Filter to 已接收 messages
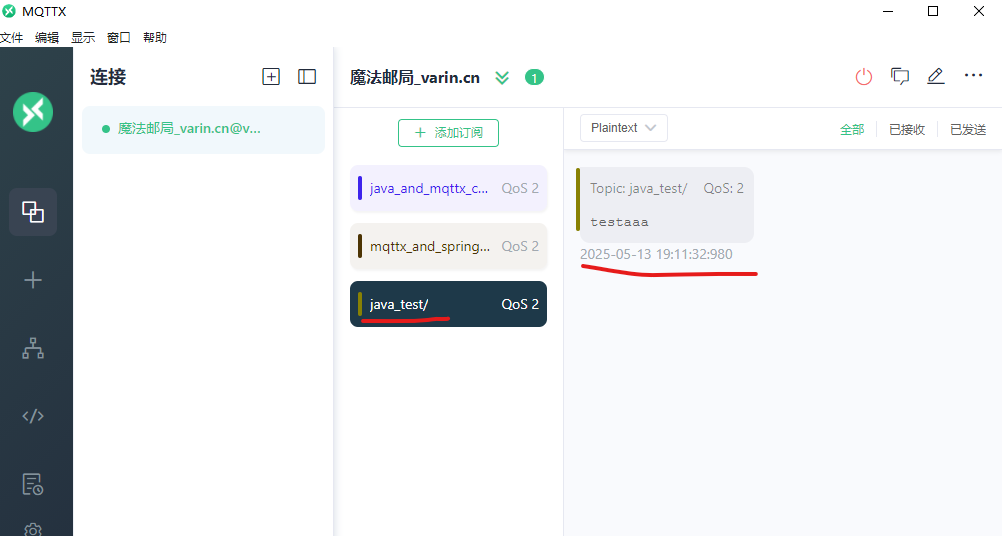The height and width of the screenshot is (536, 1002). coord(907,130)
